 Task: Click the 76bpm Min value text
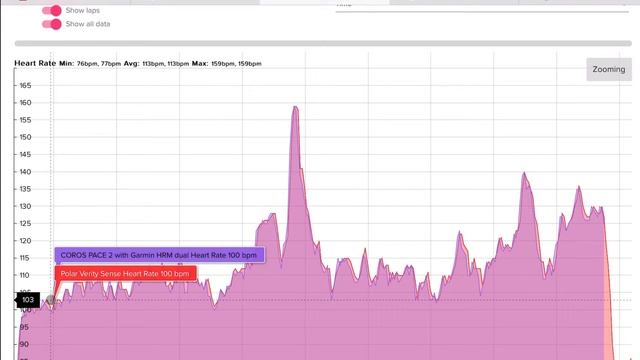point(99,64)
